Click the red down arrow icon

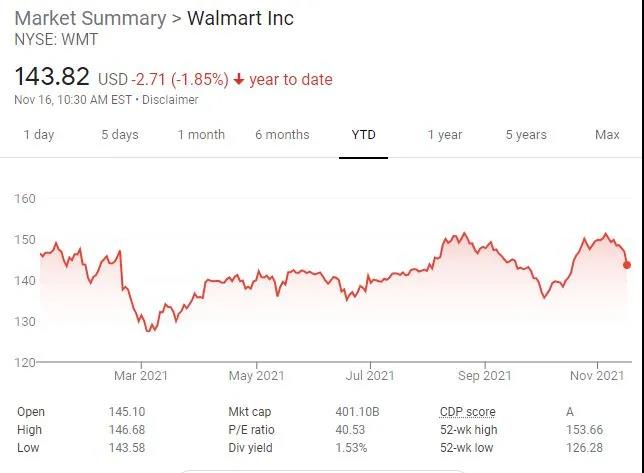[239, 79]
